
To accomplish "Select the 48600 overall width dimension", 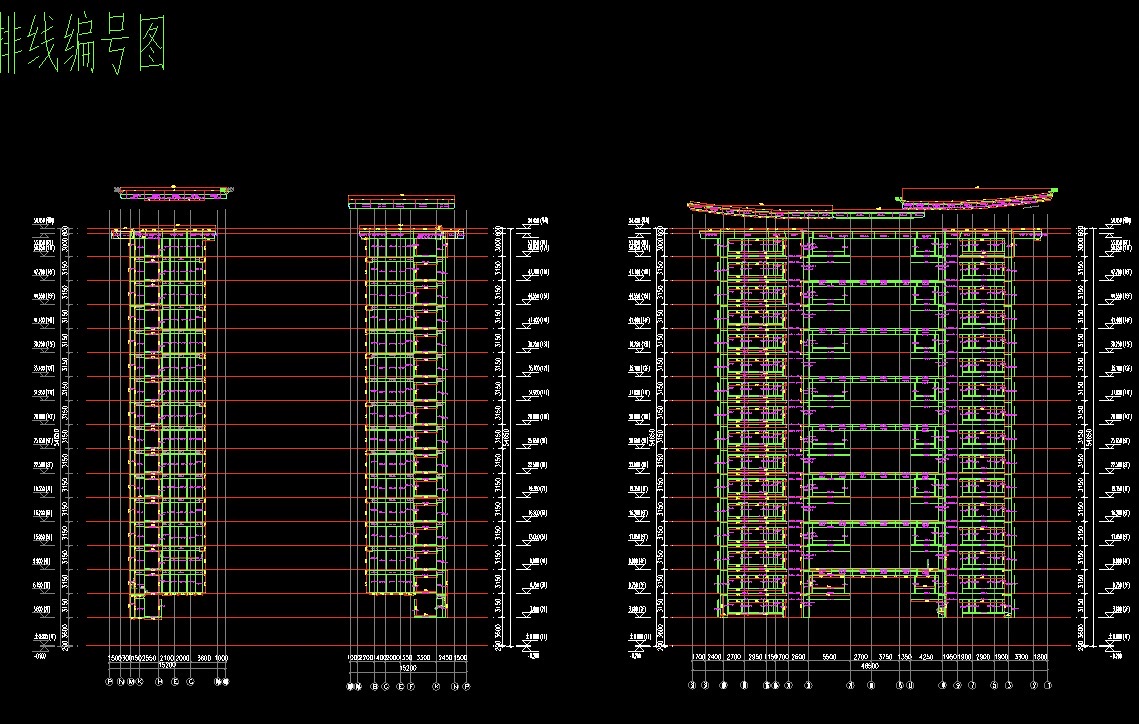I will pos(867,665).
